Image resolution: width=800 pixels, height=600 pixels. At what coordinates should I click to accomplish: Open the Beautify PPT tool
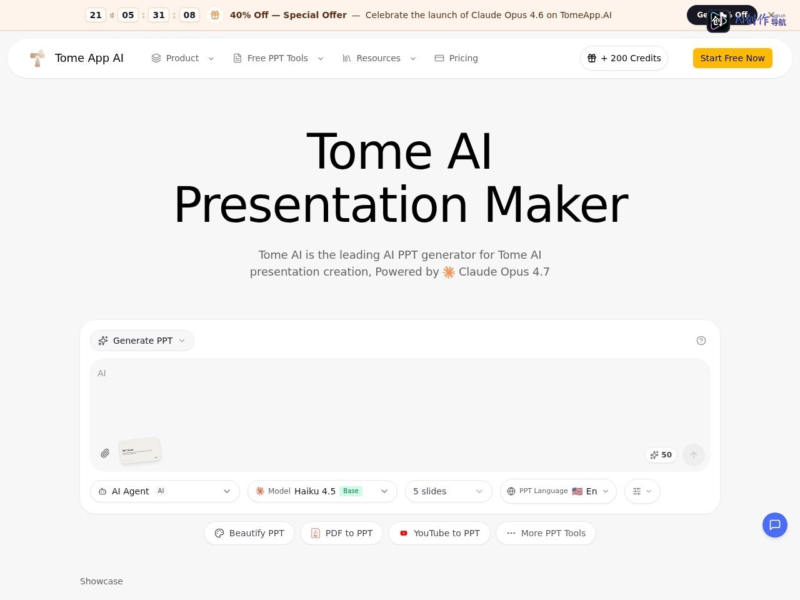[x=249, y=533]
